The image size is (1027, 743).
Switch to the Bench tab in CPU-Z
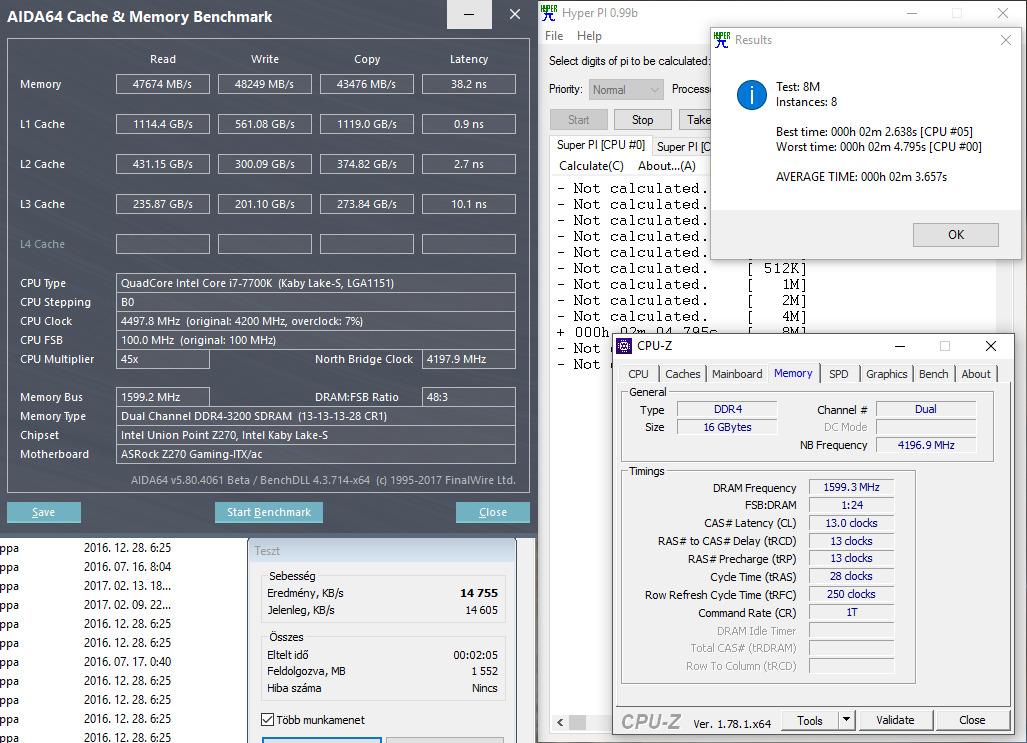933,373
